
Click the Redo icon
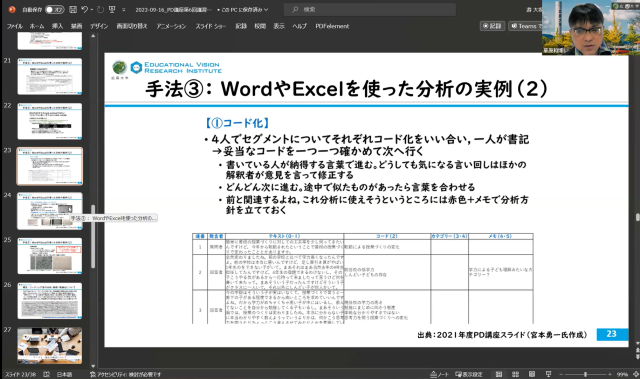[100, 9]
